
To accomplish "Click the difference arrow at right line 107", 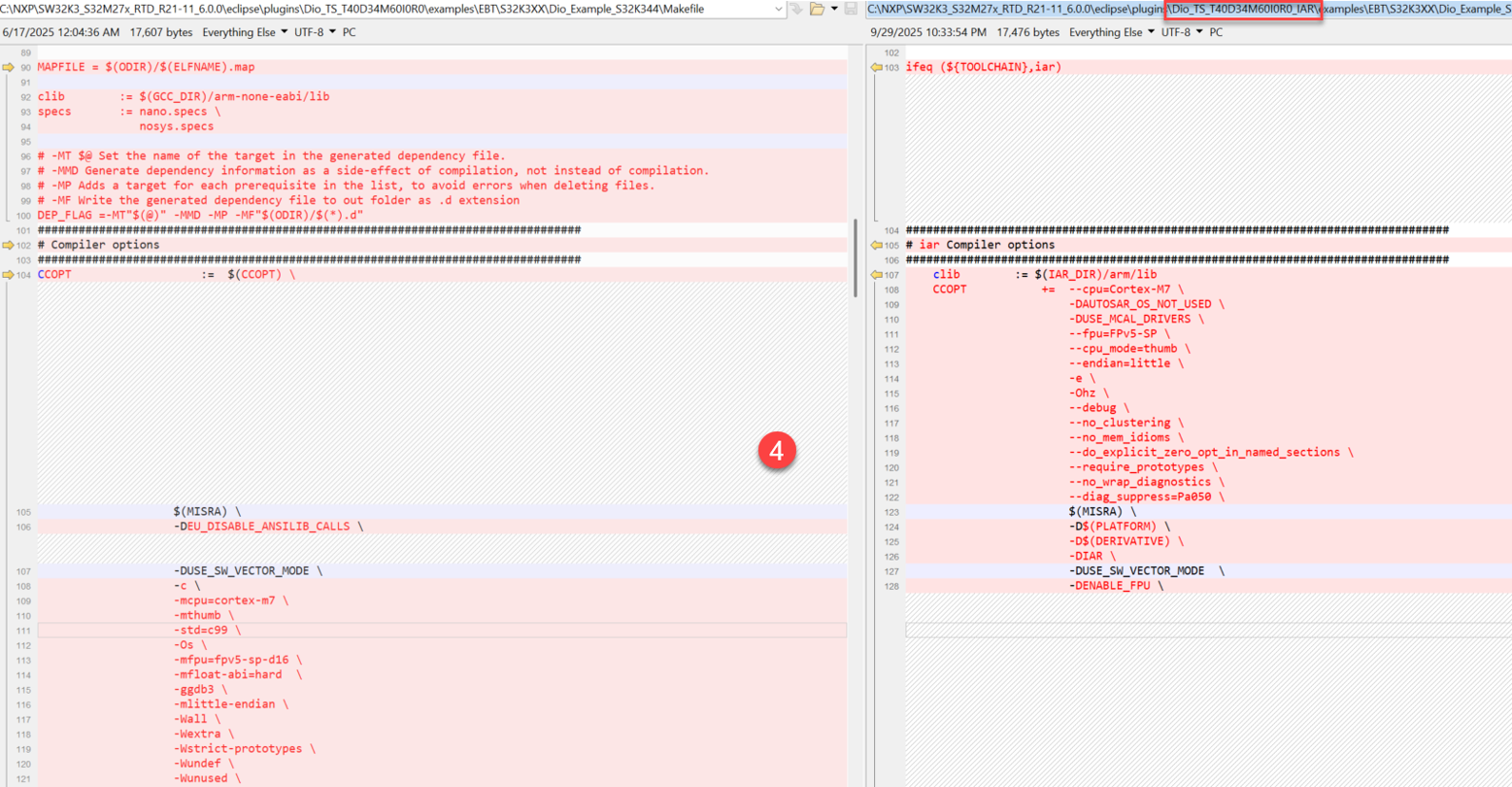I will tap(877, 275).
